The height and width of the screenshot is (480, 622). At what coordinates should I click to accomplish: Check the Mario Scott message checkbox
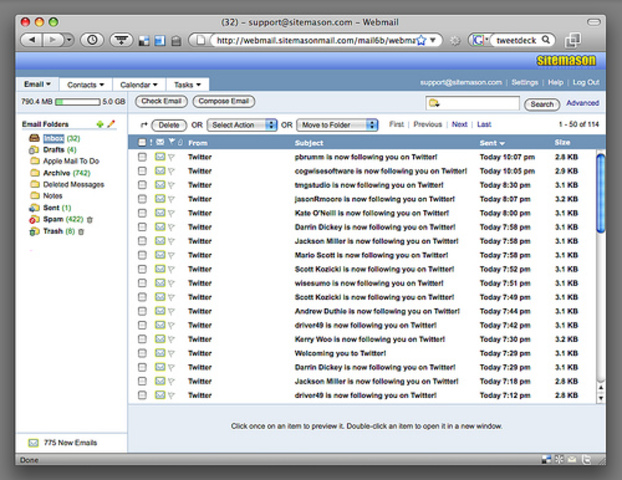pos(142,255)
